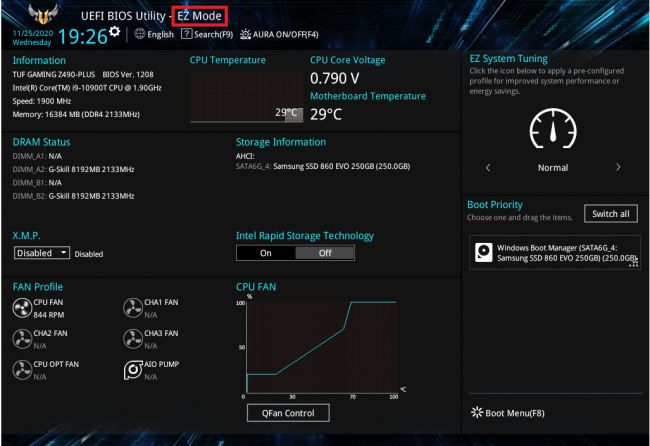
Task: Select the CHA1 FAN icon
Action: point(133,308)
